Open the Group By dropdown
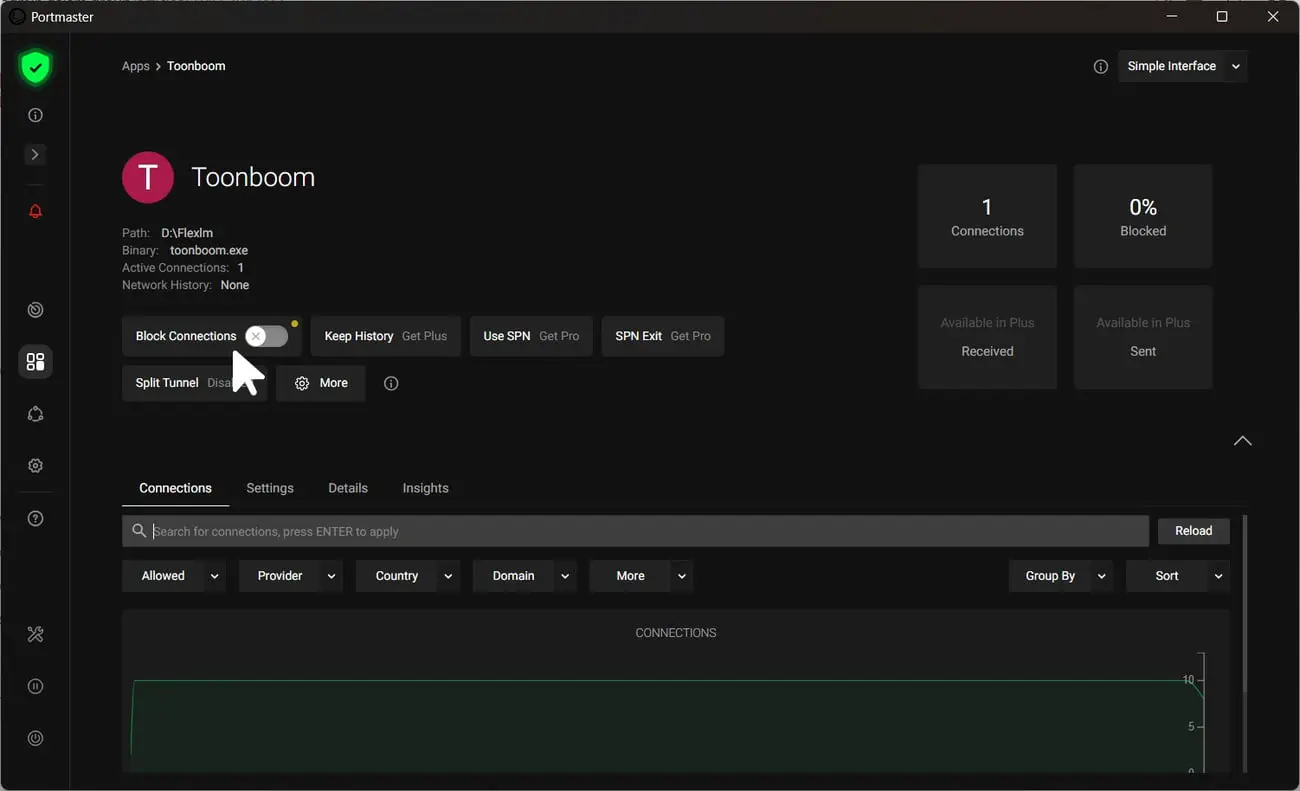 1061,576
